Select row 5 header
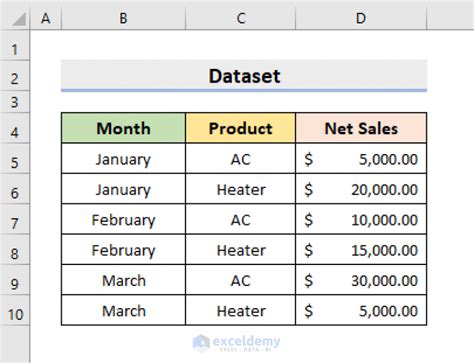This screenshot has height=363, width=474. [x=15, y=159]
